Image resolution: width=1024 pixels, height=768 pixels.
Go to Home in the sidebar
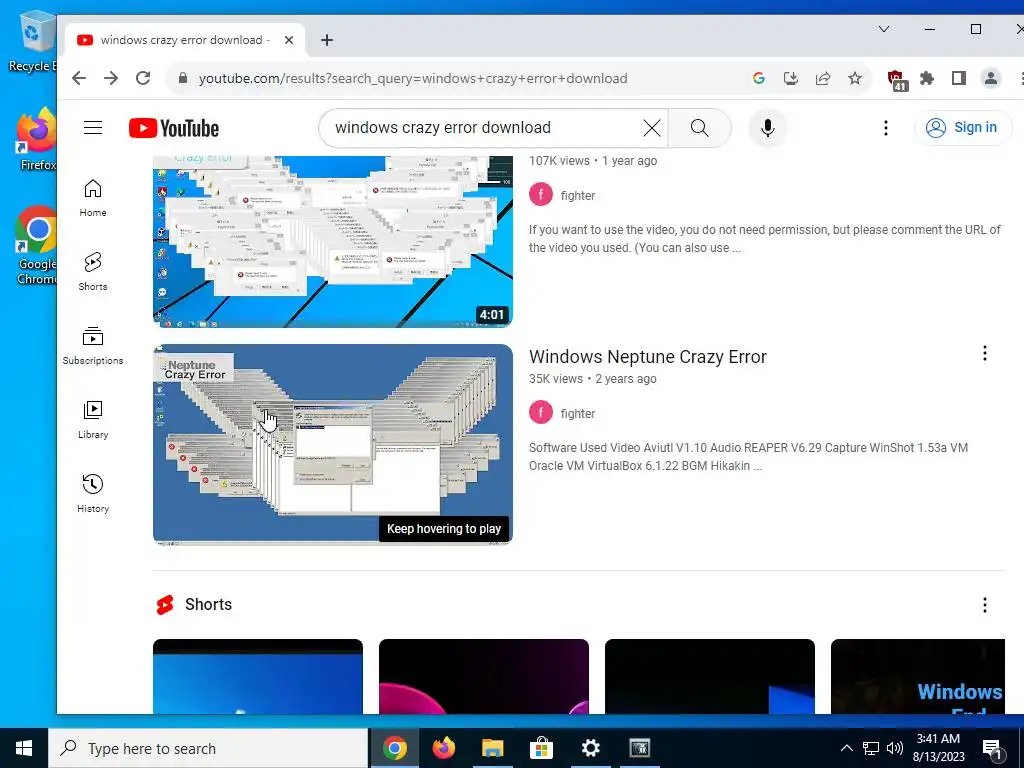93,198
